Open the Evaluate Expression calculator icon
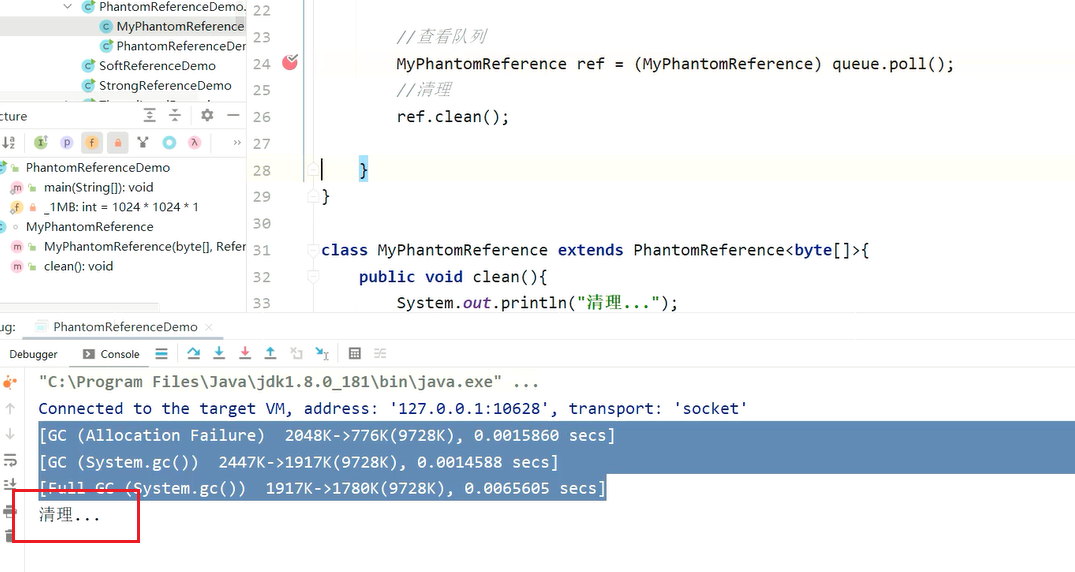Screen dimensions: 1075x572 click(354, 353)
